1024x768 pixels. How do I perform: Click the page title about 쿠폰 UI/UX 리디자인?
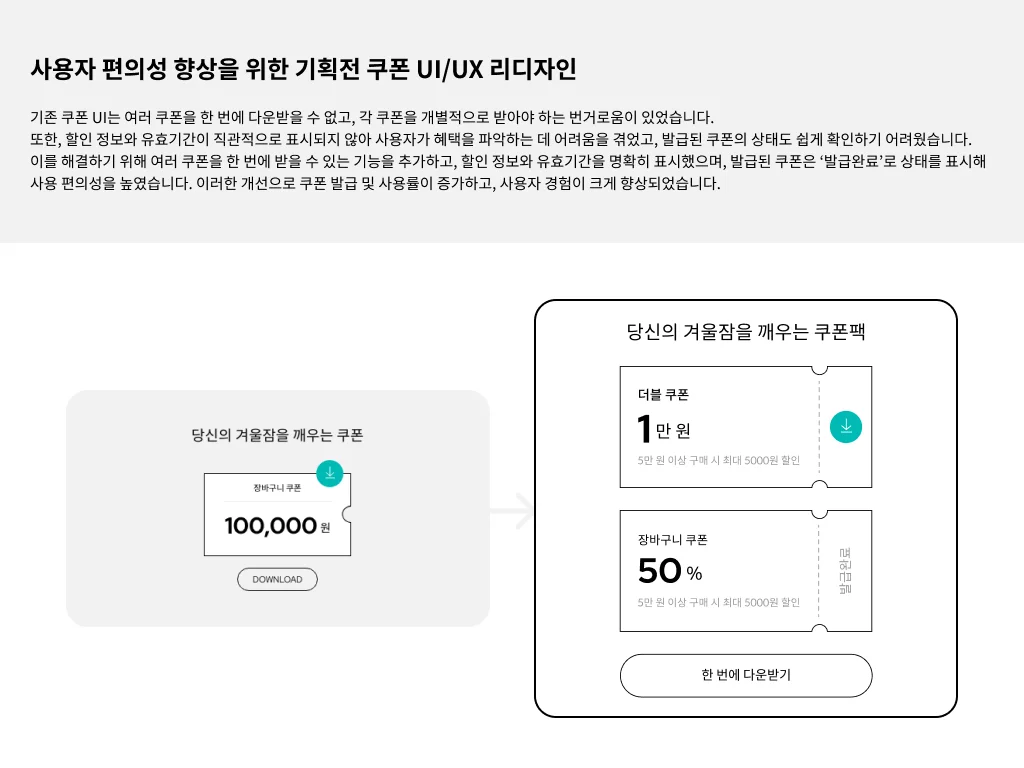(x=303, y=70)
